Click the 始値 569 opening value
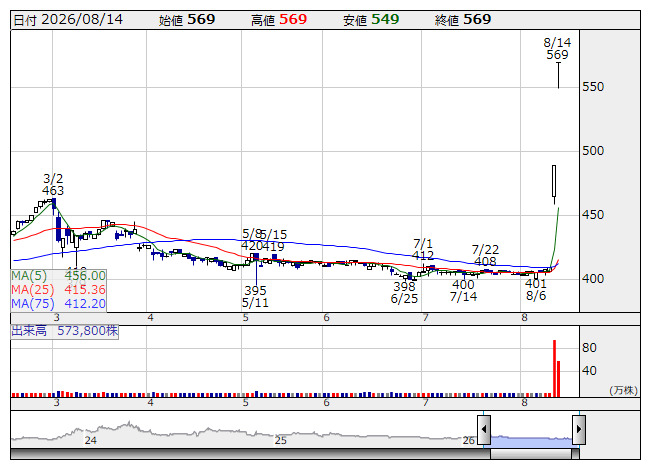Screen dimensions: 653x470 coord(187,20)
